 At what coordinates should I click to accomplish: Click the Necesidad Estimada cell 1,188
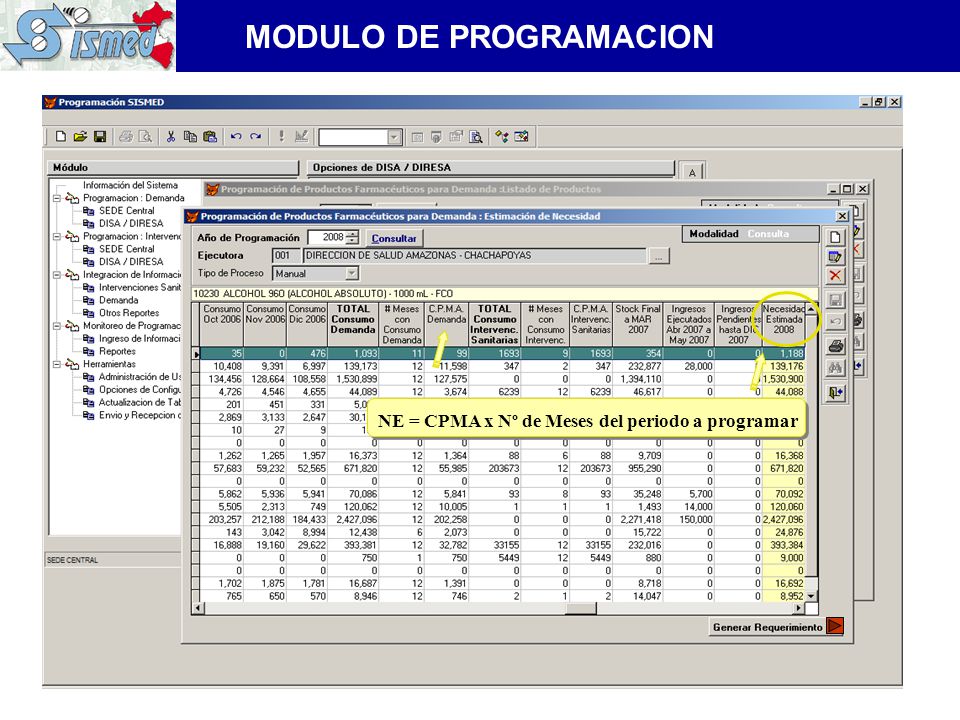783,353
